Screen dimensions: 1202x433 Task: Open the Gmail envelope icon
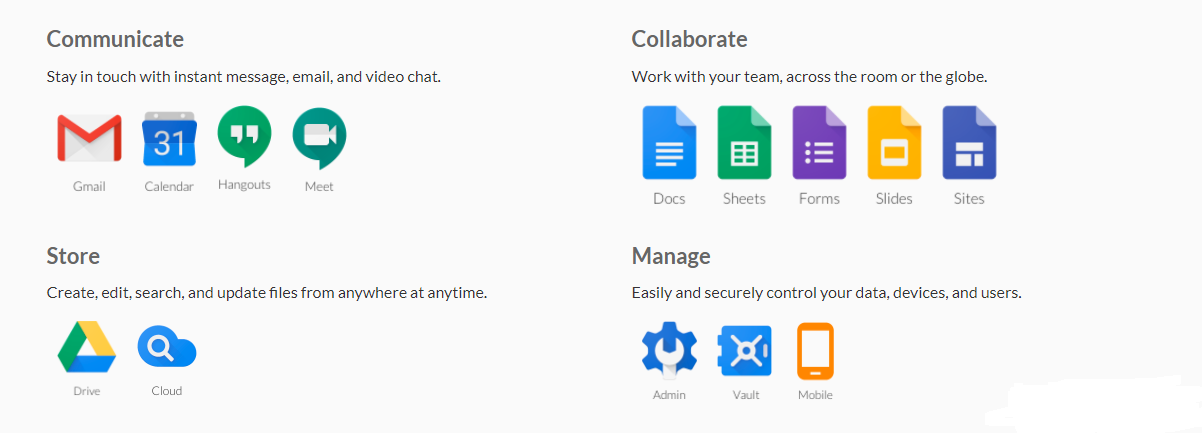tap(89, 139)
